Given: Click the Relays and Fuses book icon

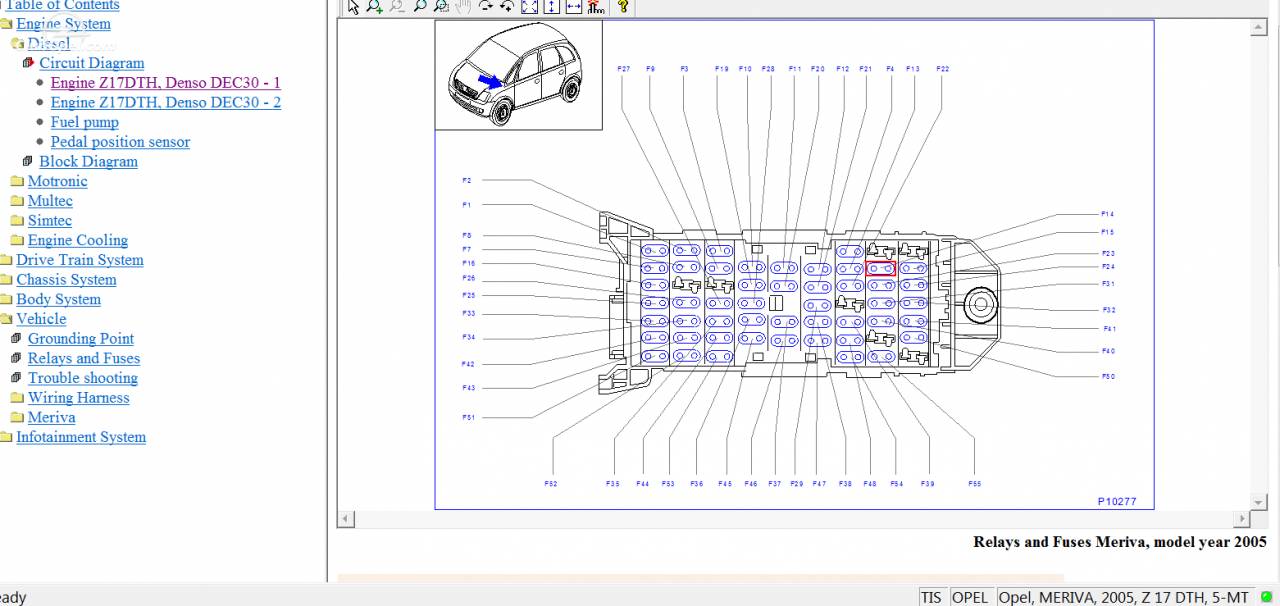Looking at the screenshot, I should pos(17,358).
